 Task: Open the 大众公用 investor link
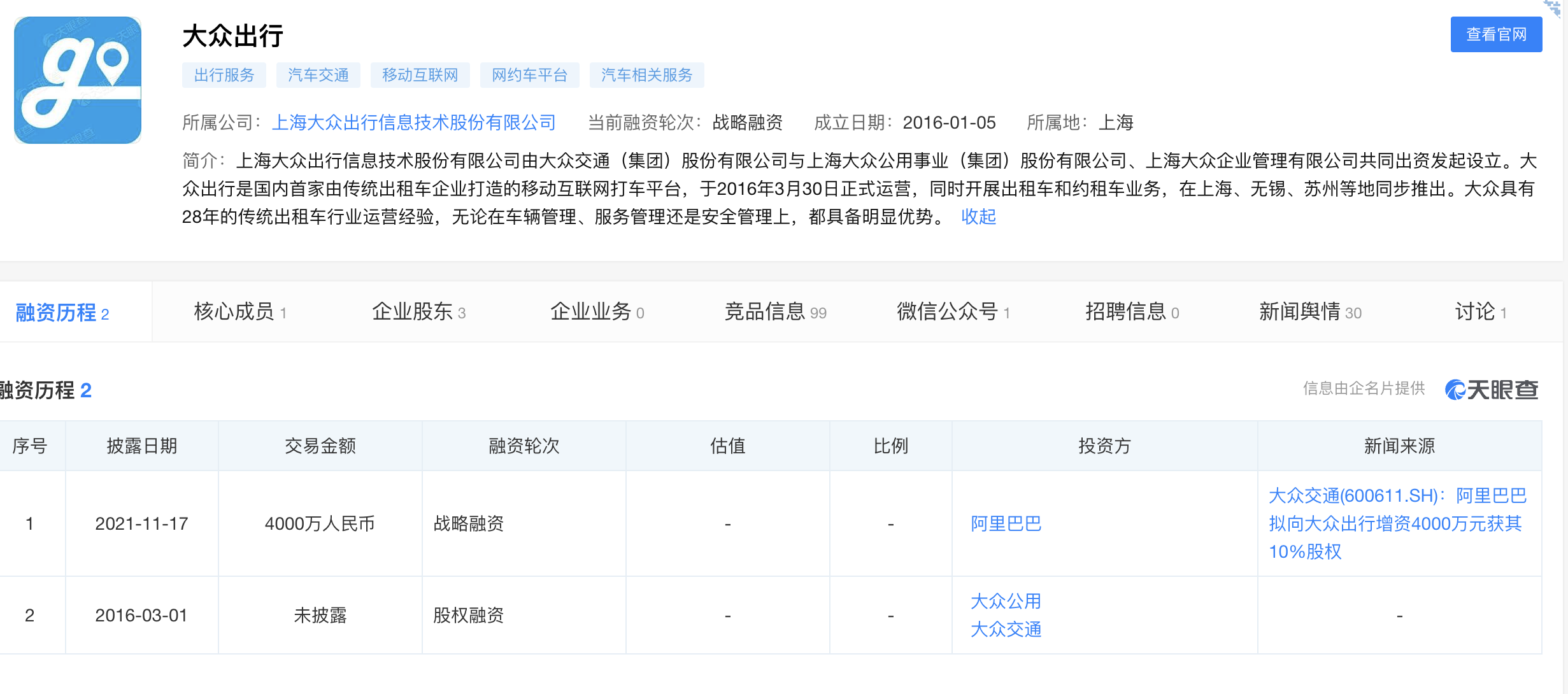pyautogui.click(x=1006, y=601)
